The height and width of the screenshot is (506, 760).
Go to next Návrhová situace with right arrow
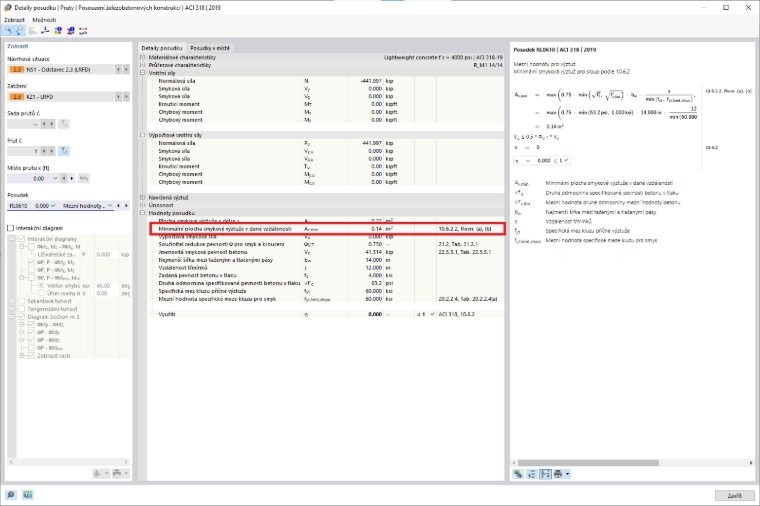(126, 70)
